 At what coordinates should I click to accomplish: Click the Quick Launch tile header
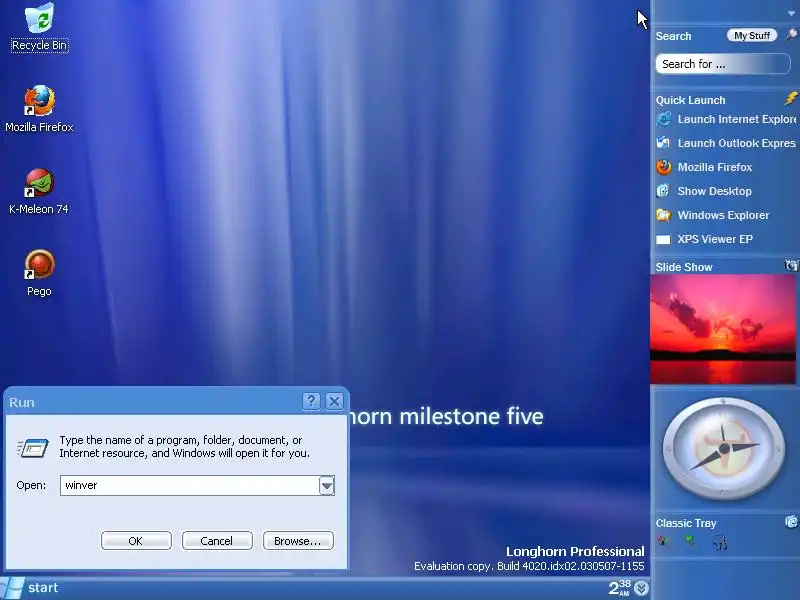[x=690, y=100]
